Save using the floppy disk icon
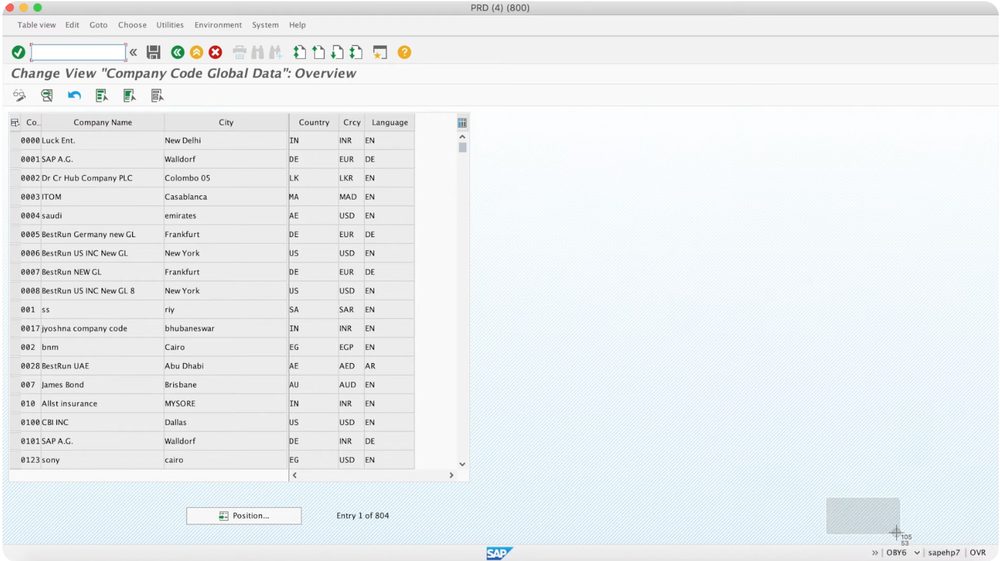 click(x=154, y=52)
